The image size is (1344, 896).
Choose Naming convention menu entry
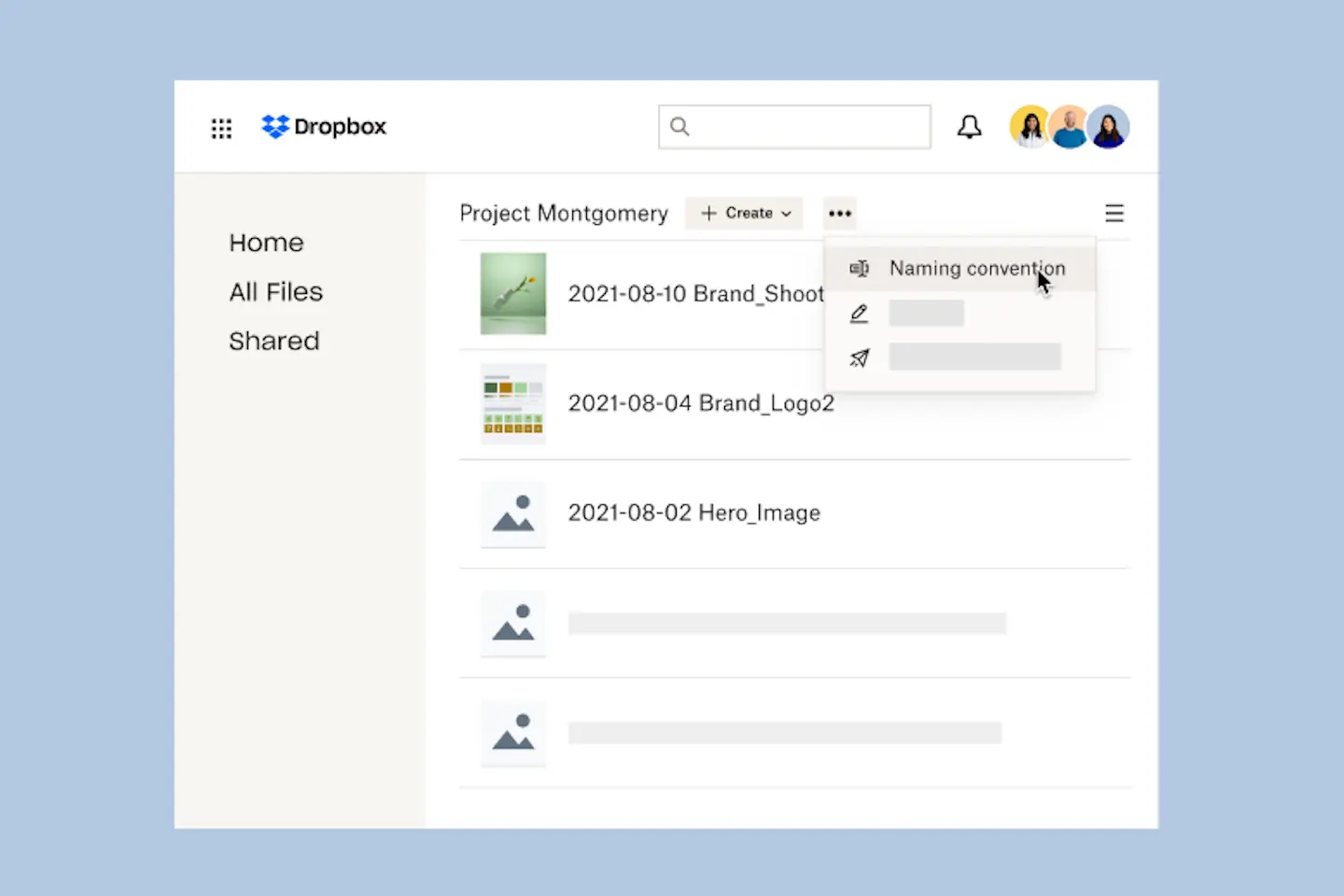click(976, 269)
